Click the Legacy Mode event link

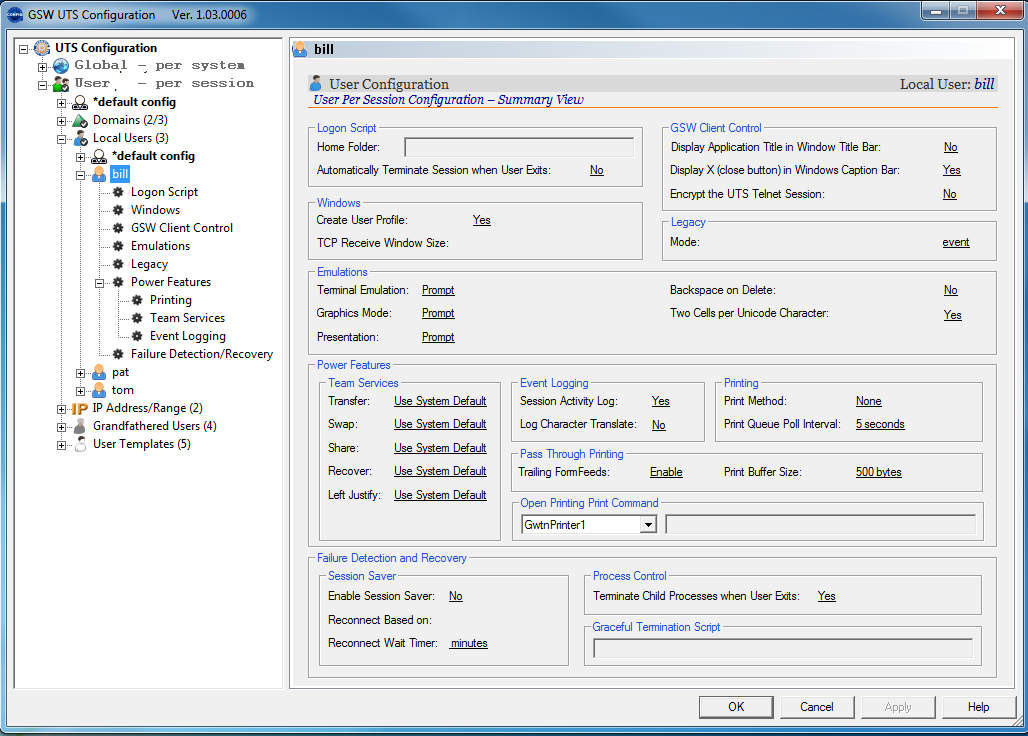(956, 242)
